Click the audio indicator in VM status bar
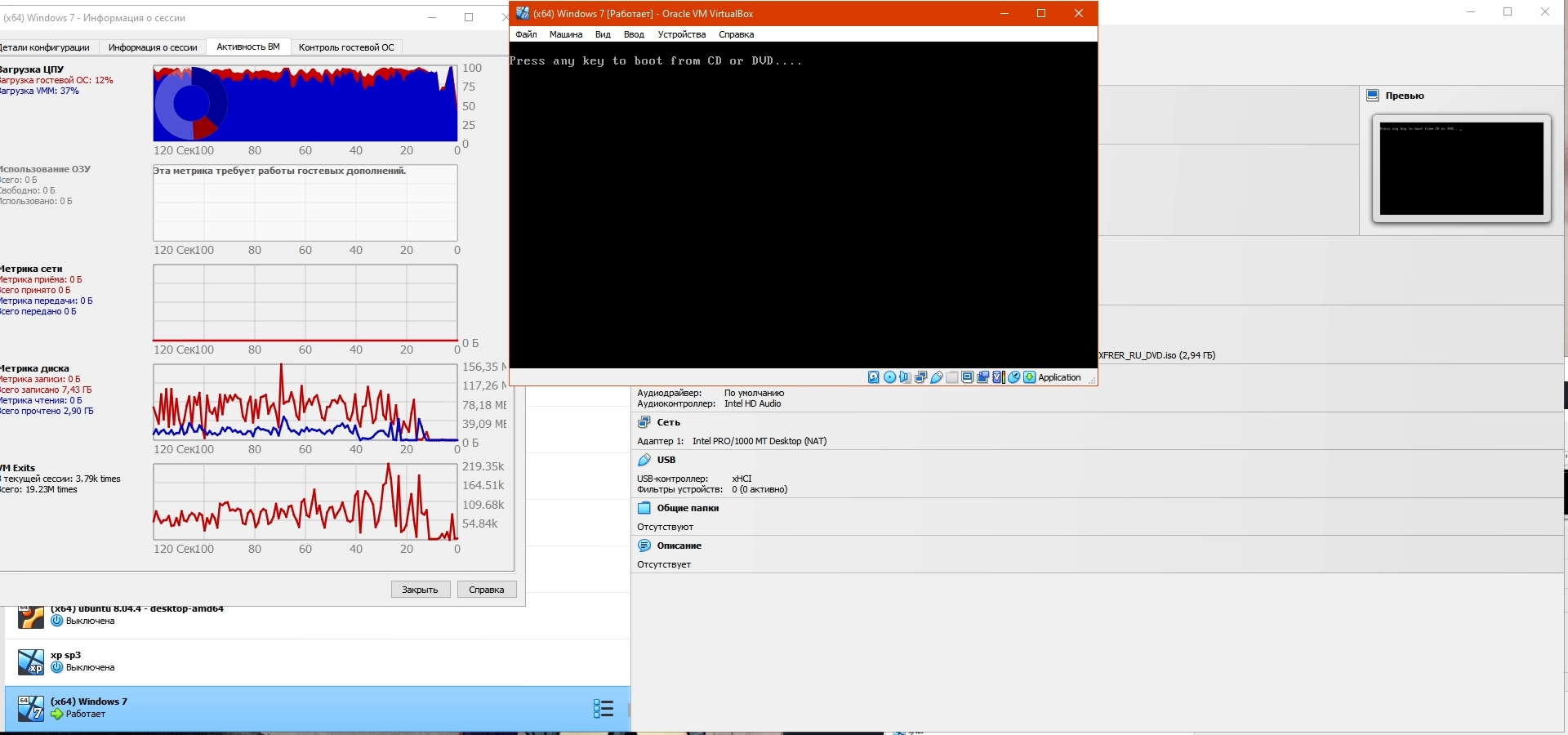 (905, 377)
